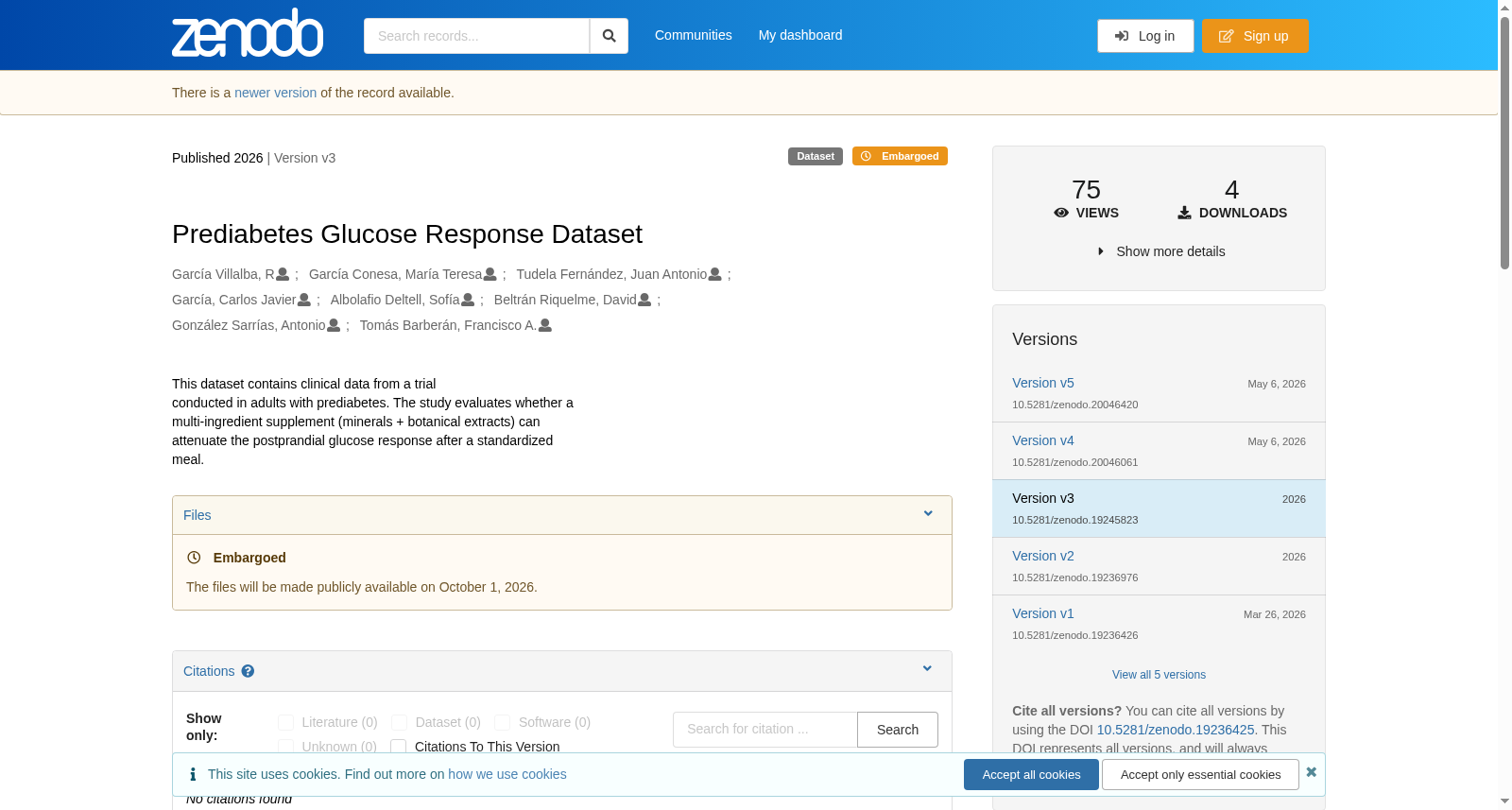Image resolution: width=1512 pixels, height=810 pixels.
Task: Click the person icon next to Tomás Barberán, Francisco A.
Action: point(545,325)
